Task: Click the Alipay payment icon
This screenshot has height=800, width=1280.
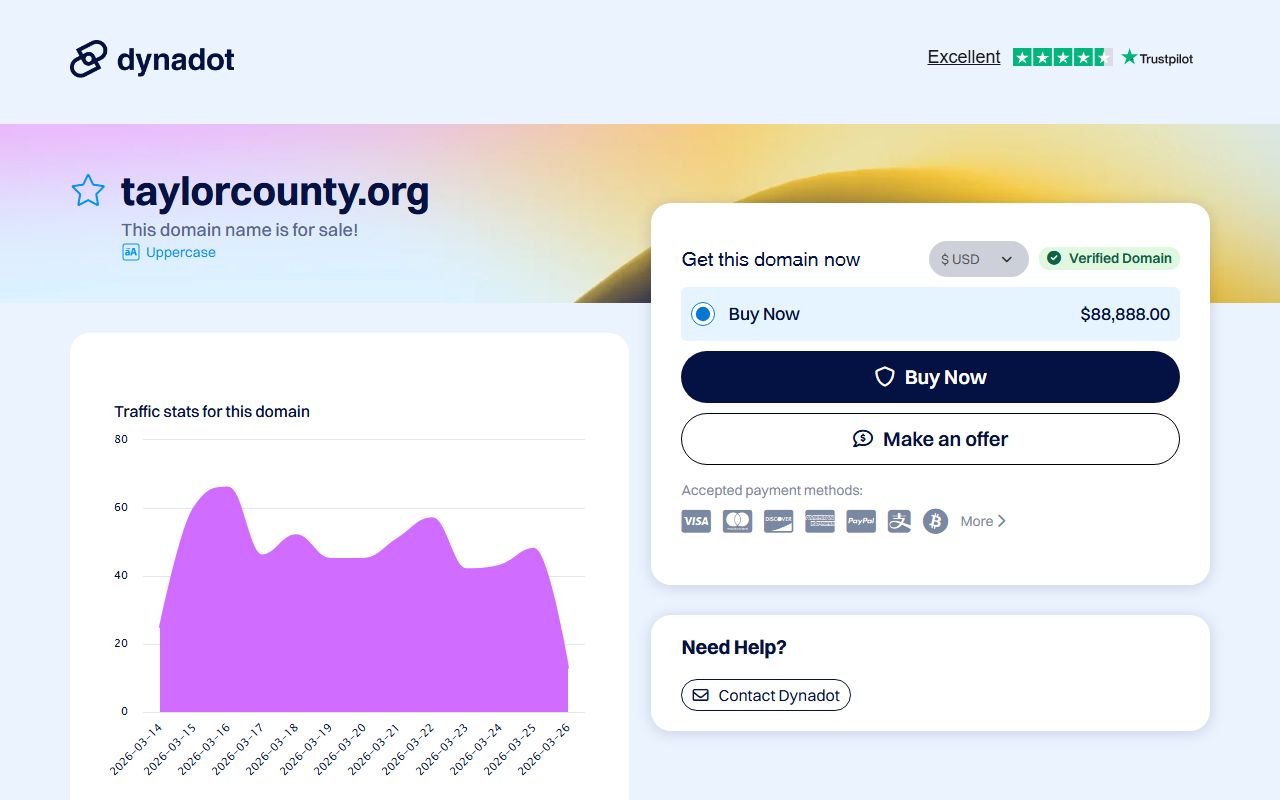Action: point(899,521)
